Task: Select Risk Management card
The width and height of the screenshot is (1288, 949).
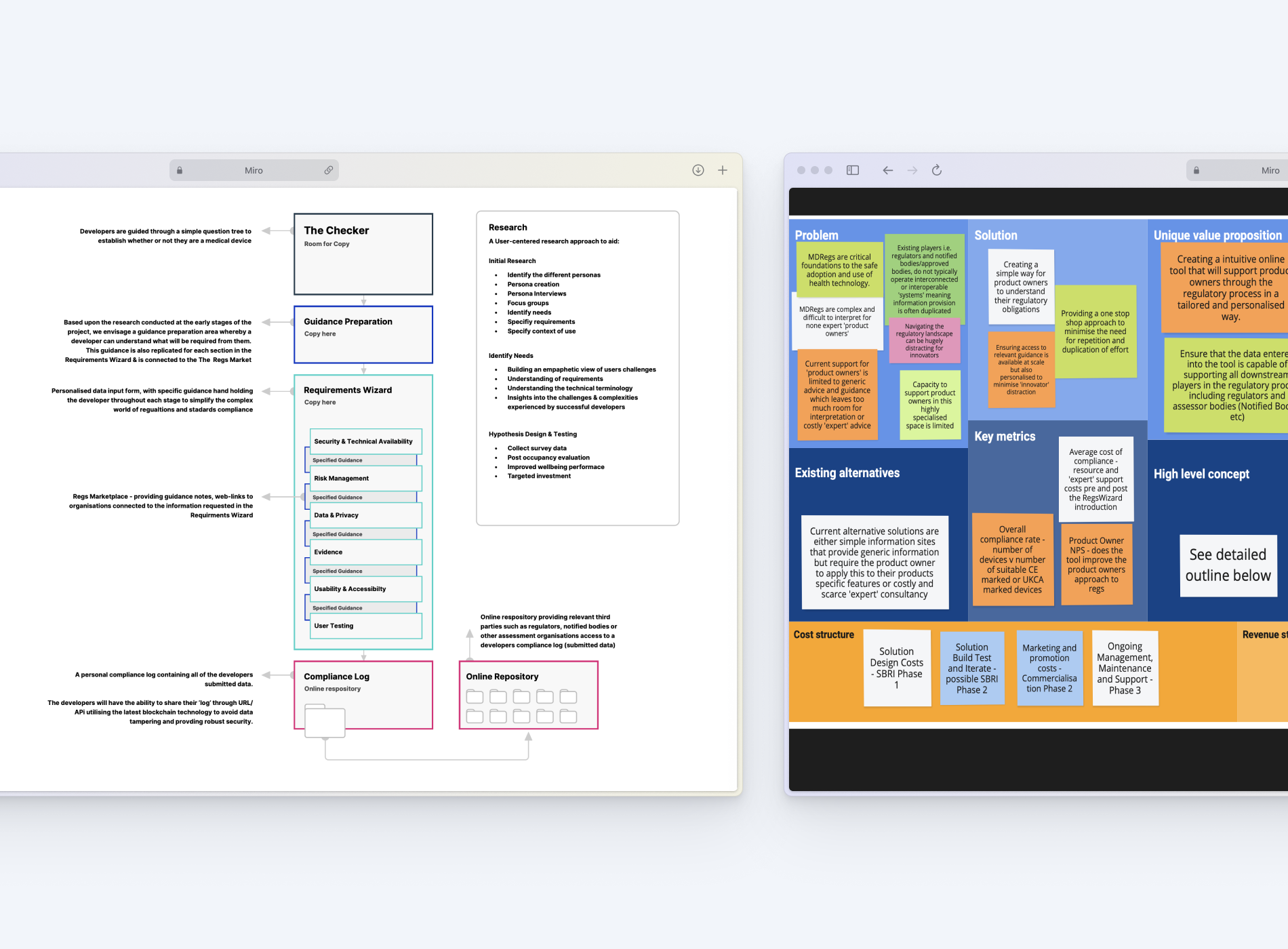Action: (366, 478)
